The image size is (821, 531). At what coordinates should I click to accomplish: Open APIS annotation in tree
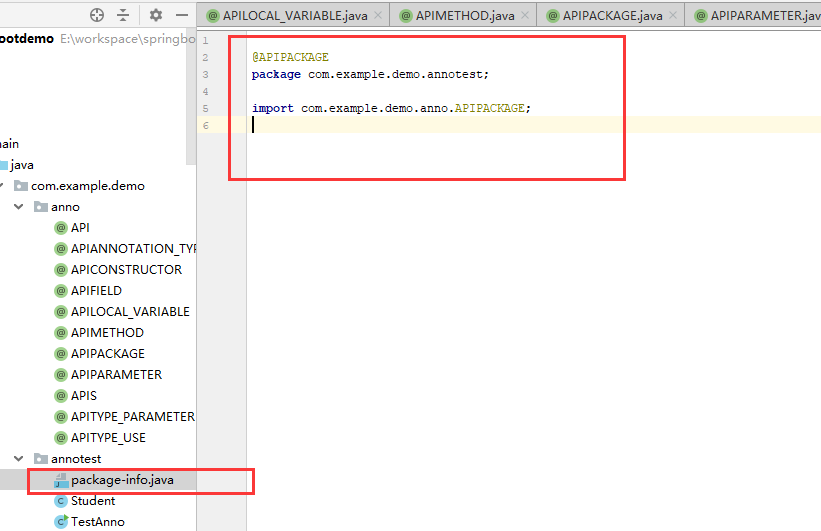point(84,395)
